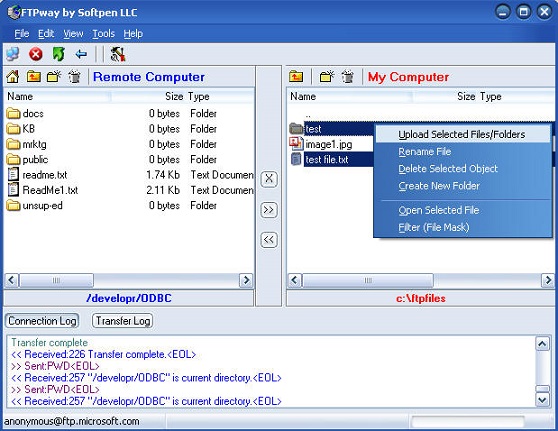Click My Computer horizontal scrollbar thumb
The height and width of the screenshot is (431, 558).
[x=368, y=280]
